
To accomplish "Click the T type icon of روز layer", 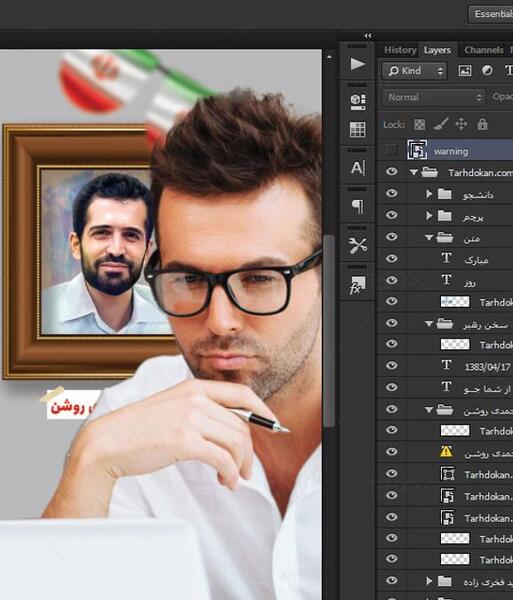I will (x=446, y=280).
